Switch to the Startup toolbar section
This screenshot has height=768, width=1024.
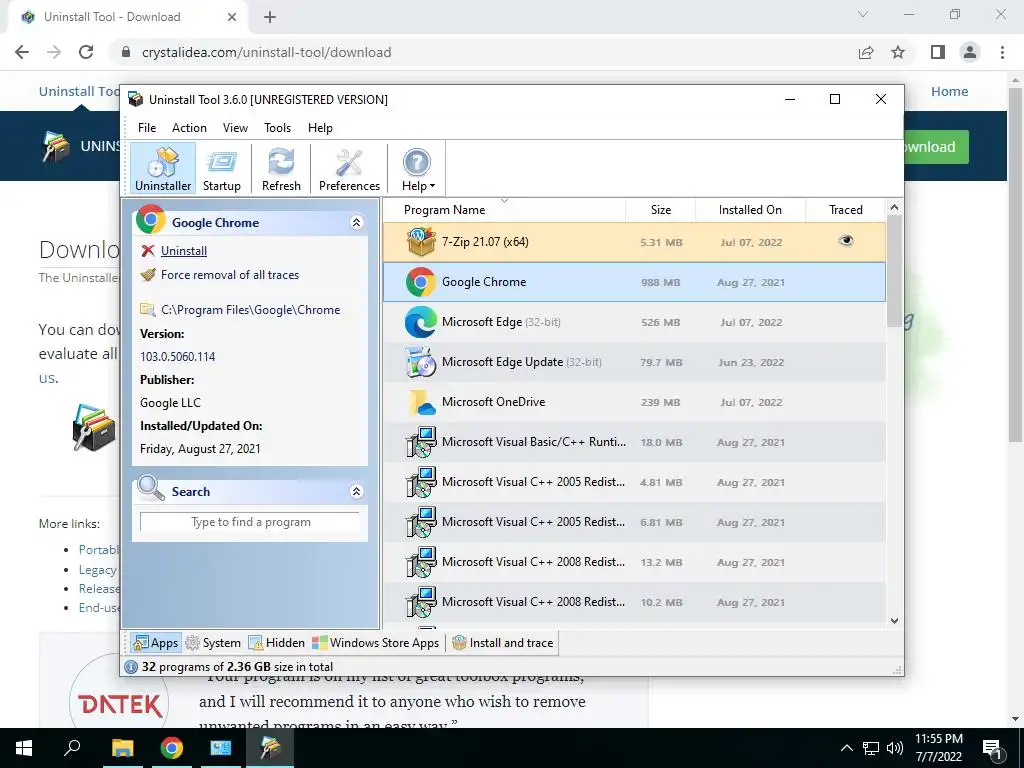221,168
